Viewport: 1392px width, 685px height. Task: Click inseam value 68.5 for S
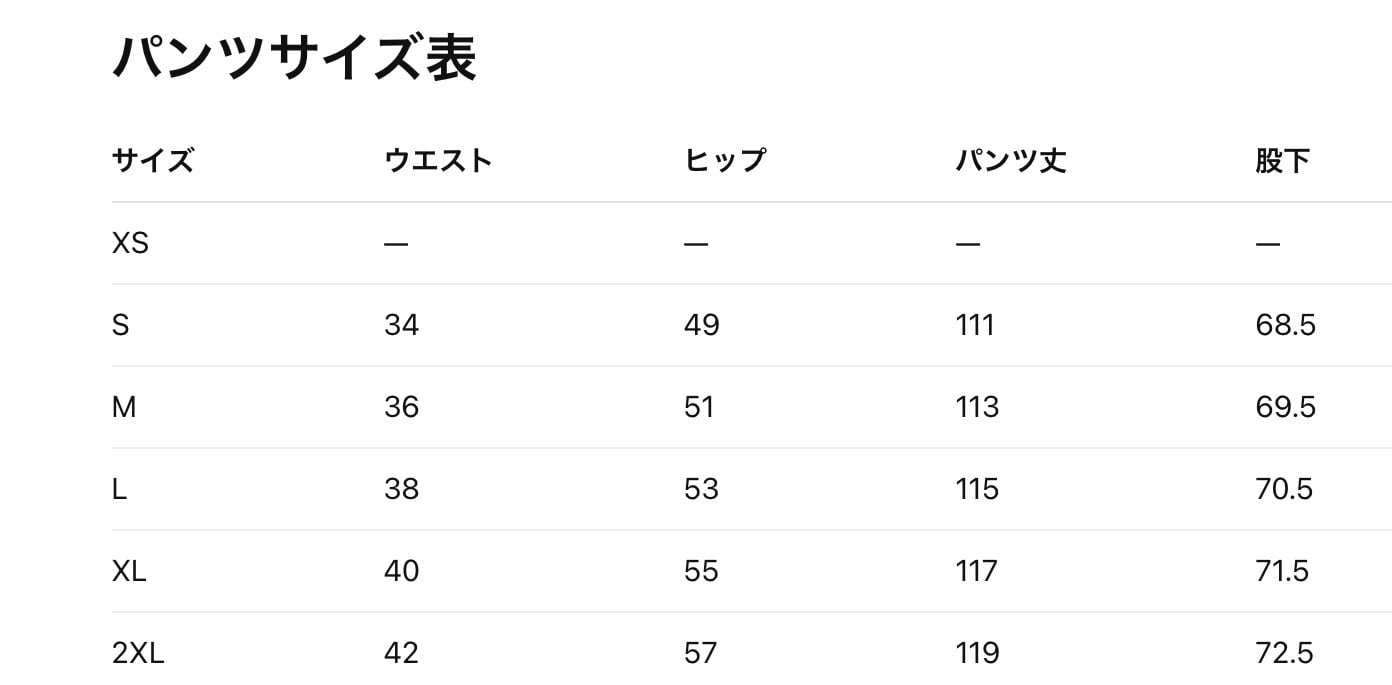pos(1285,325)
